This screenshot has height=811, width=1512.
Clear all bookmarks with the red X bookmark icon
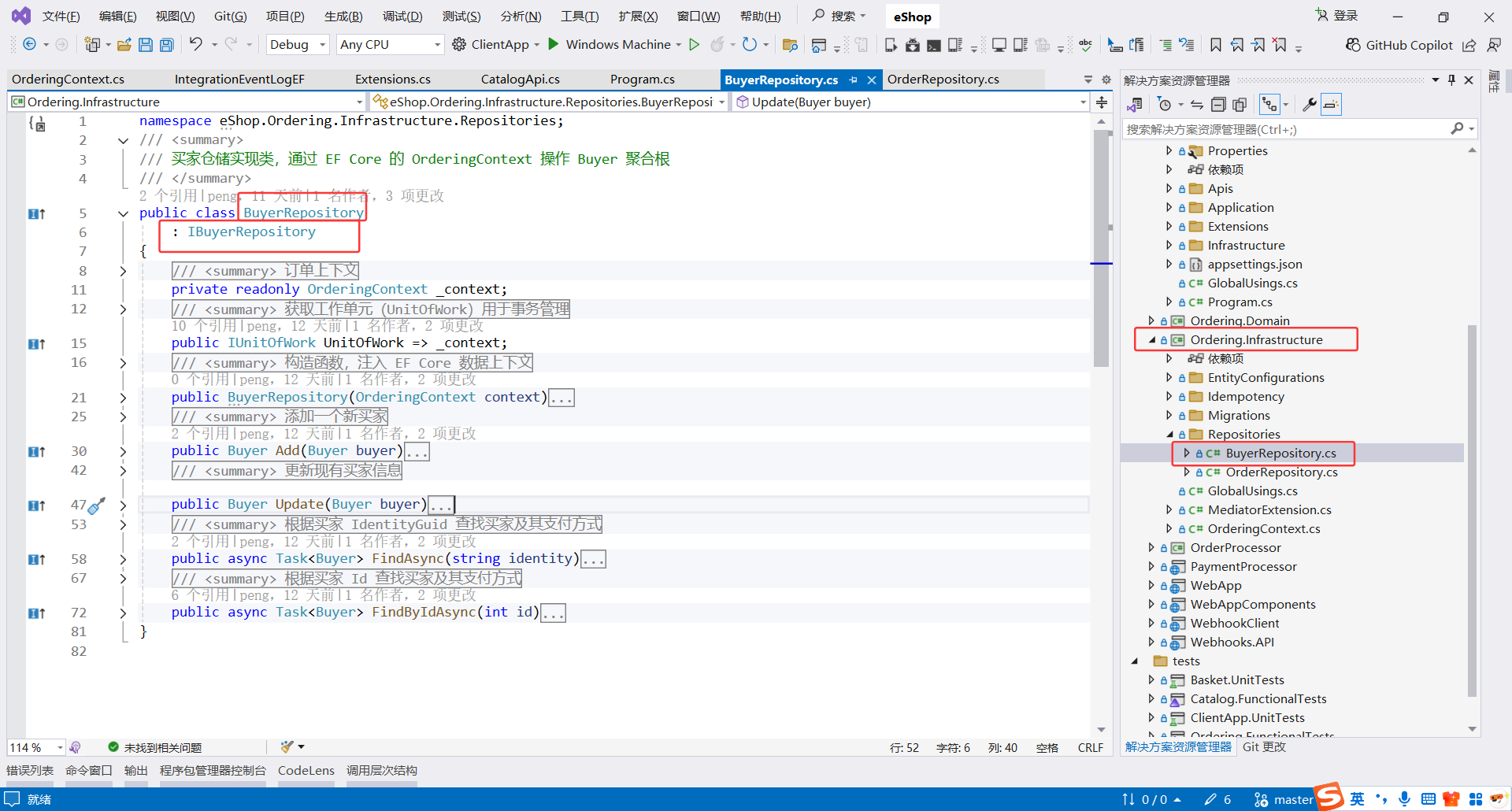coord(1280,45)
